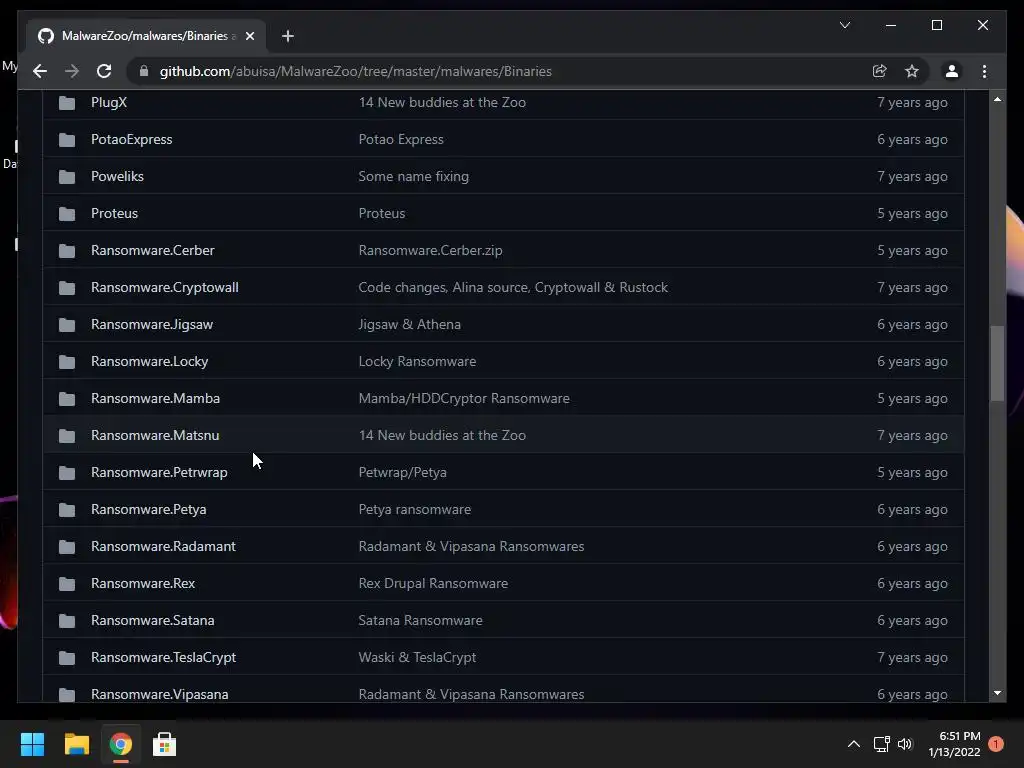1024x768 pixels.
Task: Click the Ransomware.Locky folder icon
Action: coord(67,362)
